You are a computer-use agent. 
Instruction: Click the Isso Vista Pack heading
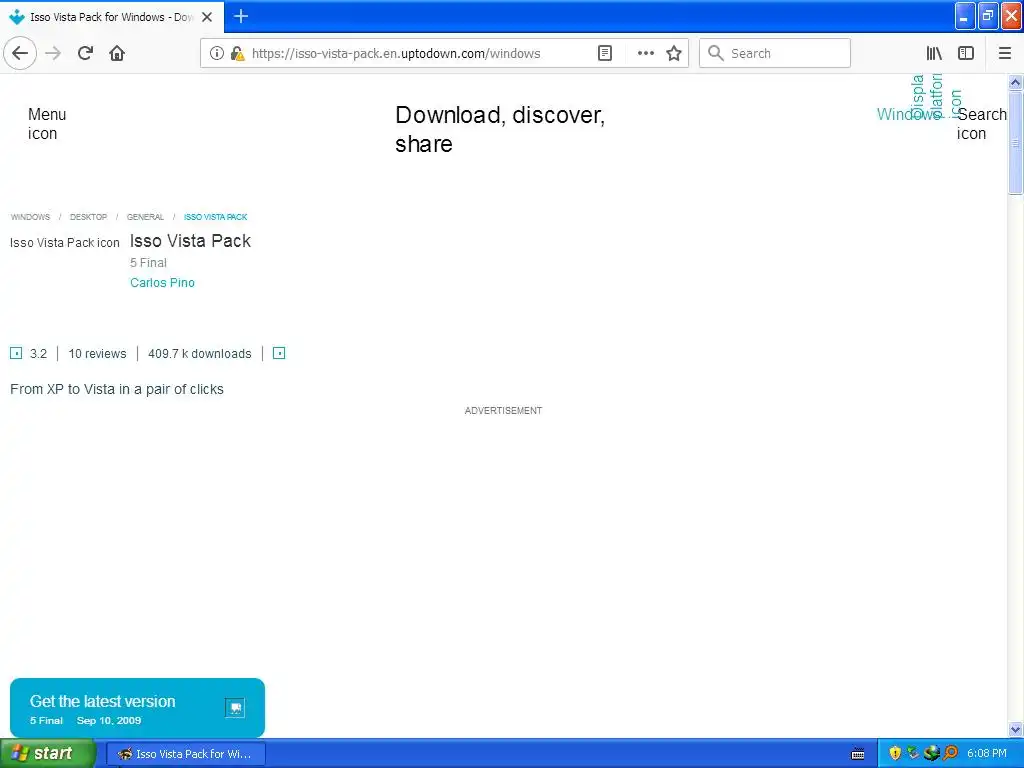[190, 241]
